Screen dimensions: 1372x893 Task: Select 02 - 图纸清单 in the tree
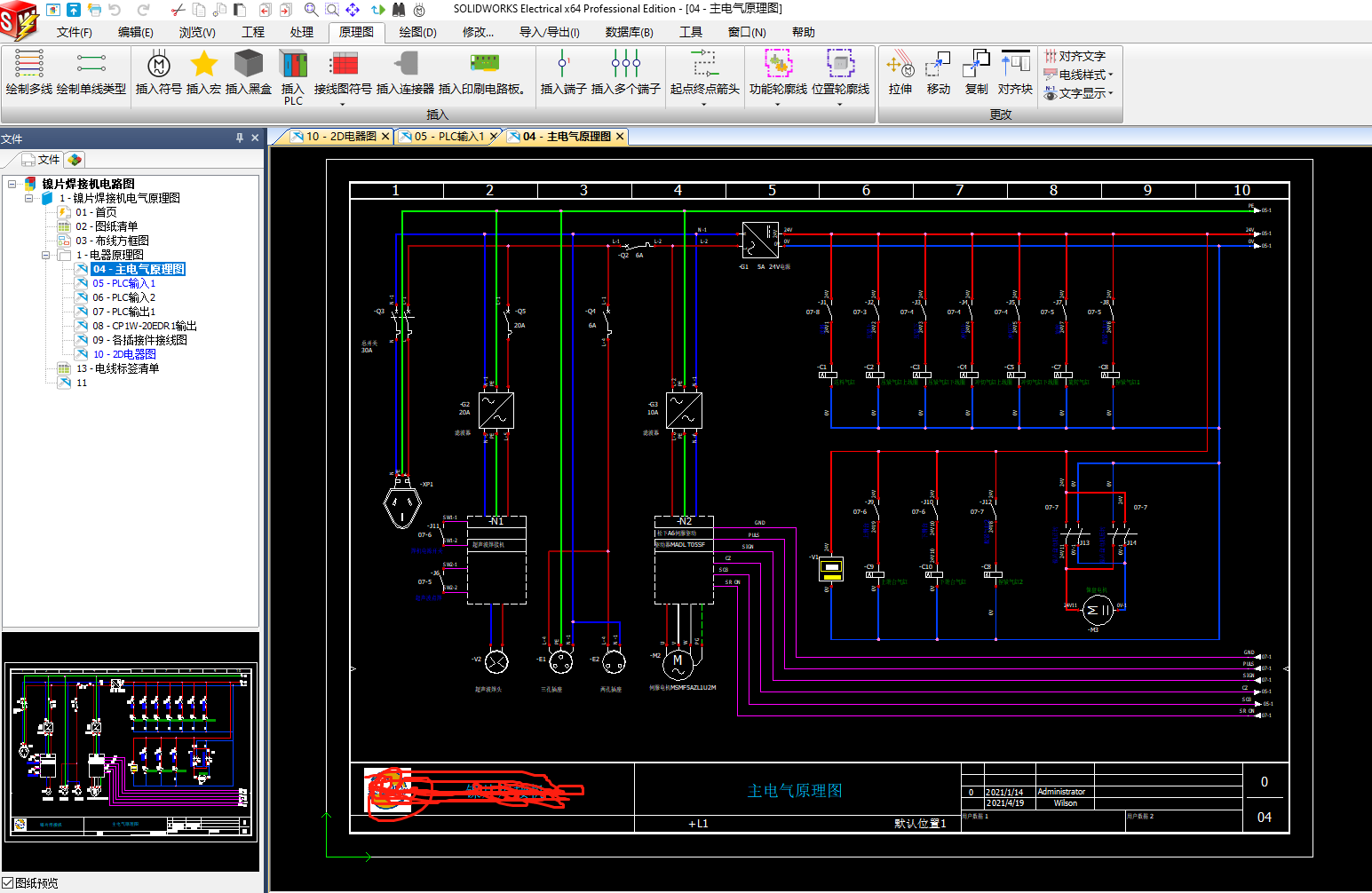pyautogui.click(x=107, y=226)
